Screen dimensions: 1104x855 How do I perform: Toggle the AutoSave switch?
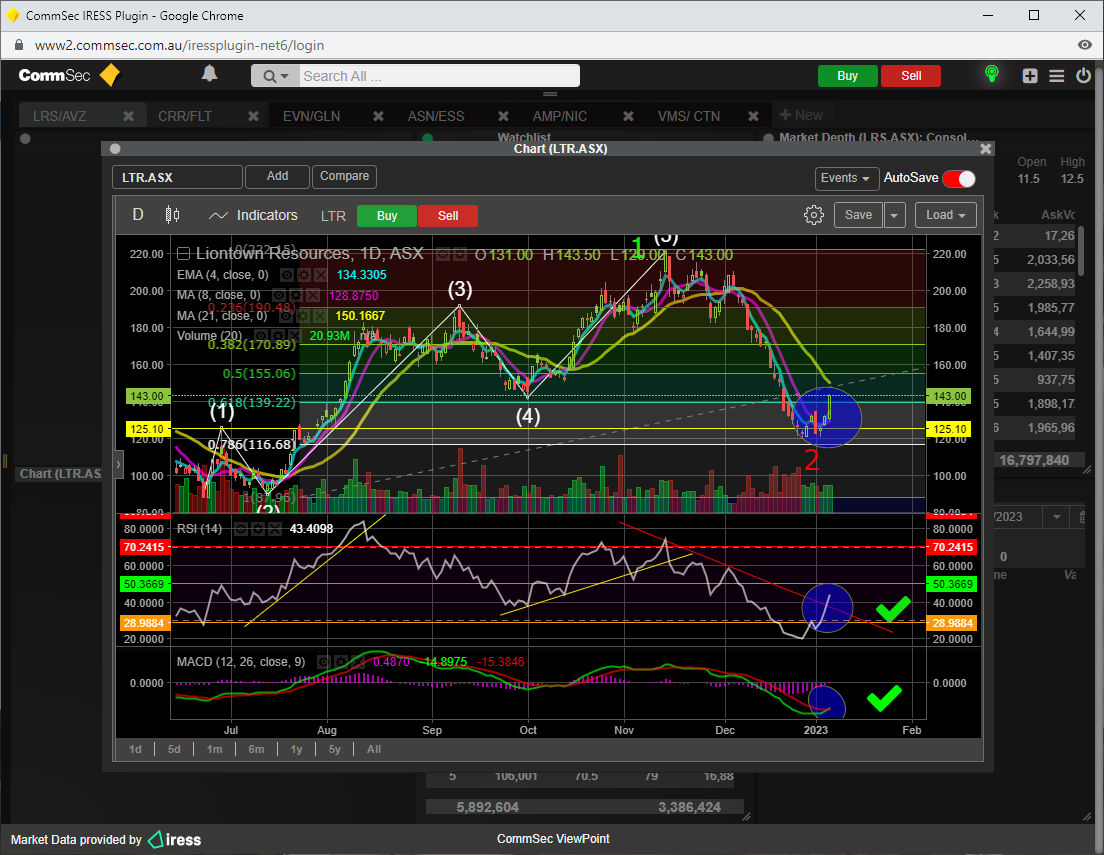[x=959, y=178]
